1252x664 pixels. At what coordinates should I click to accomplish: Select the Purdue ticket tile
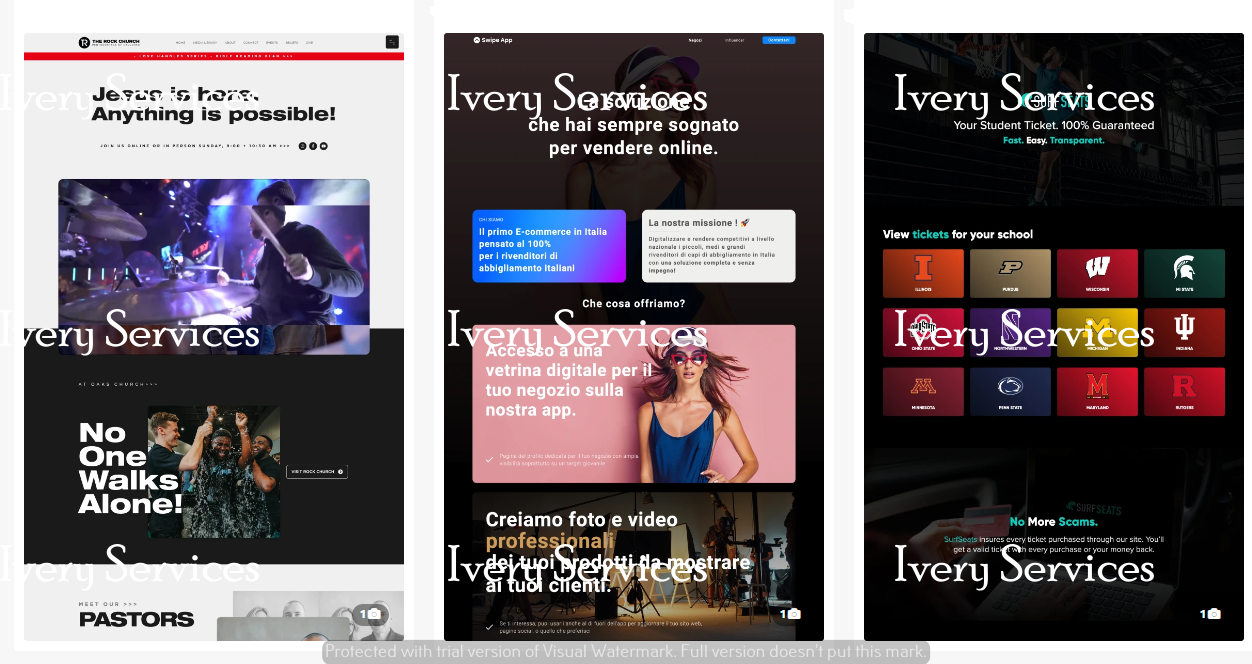click(1010, 273)
